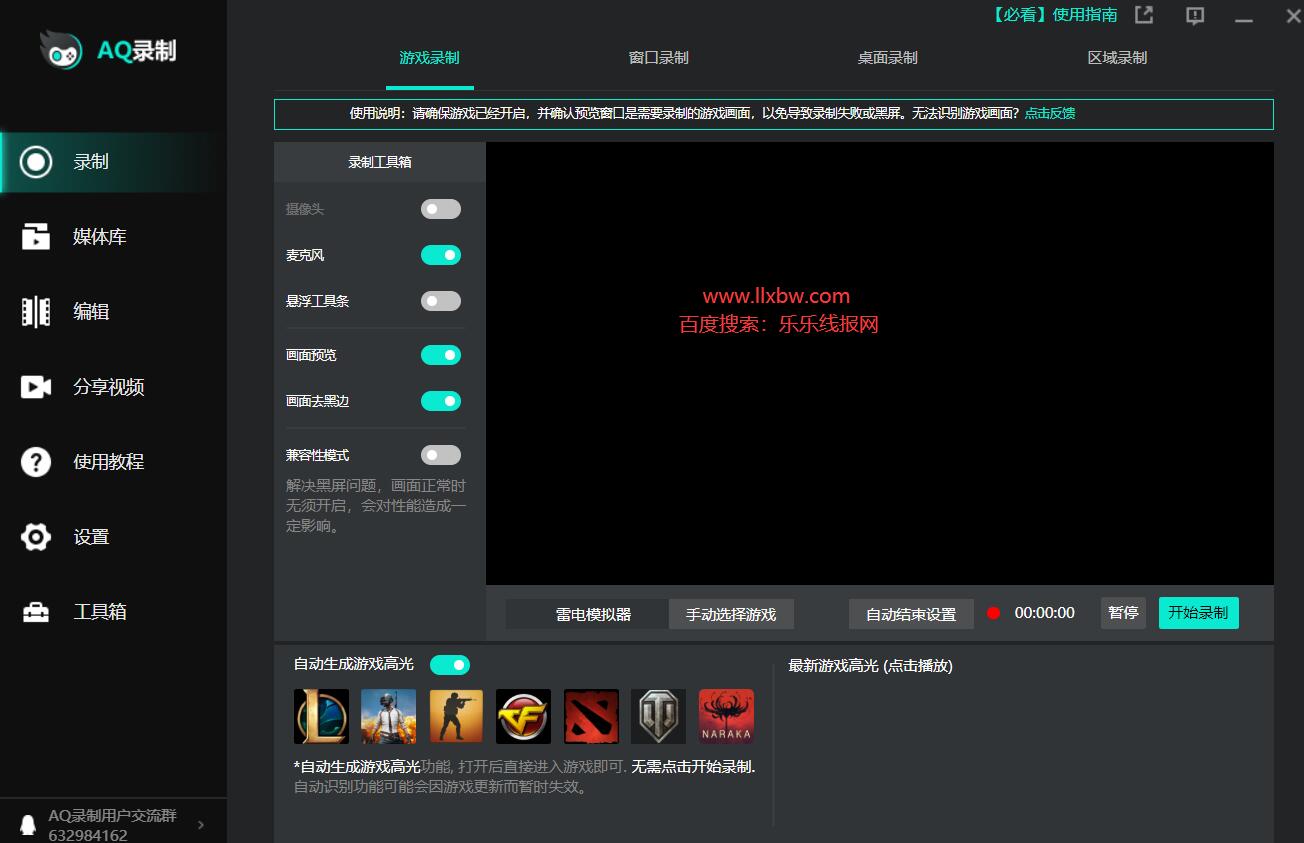Click the feedback icon in title bar
This screenshot has width=1304, height=843.
[x=1194, y=16]
